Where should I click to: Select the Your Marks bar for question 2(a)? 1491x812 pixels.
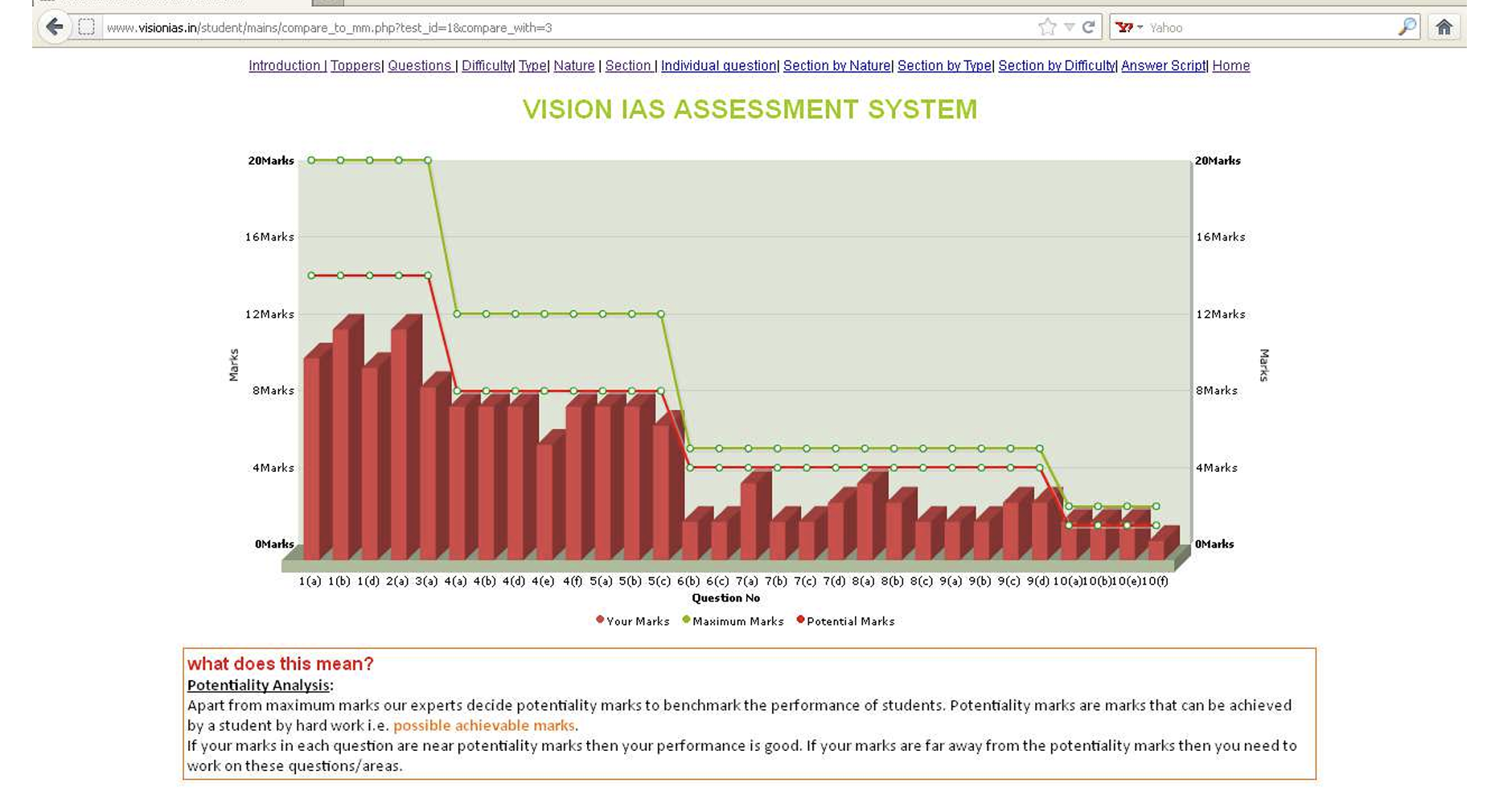click(x=406, y=438)
